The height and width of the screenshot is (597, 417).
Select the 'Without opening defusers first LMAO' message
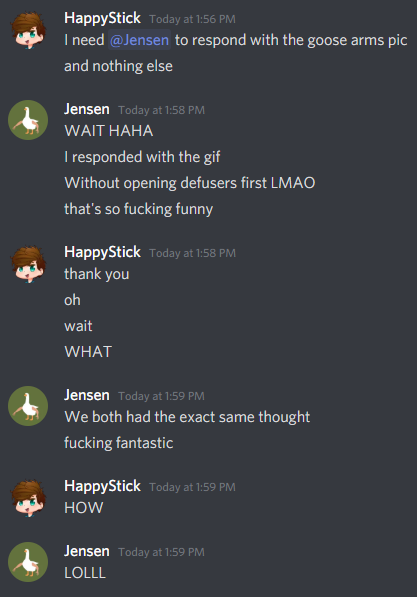[190, 183]
